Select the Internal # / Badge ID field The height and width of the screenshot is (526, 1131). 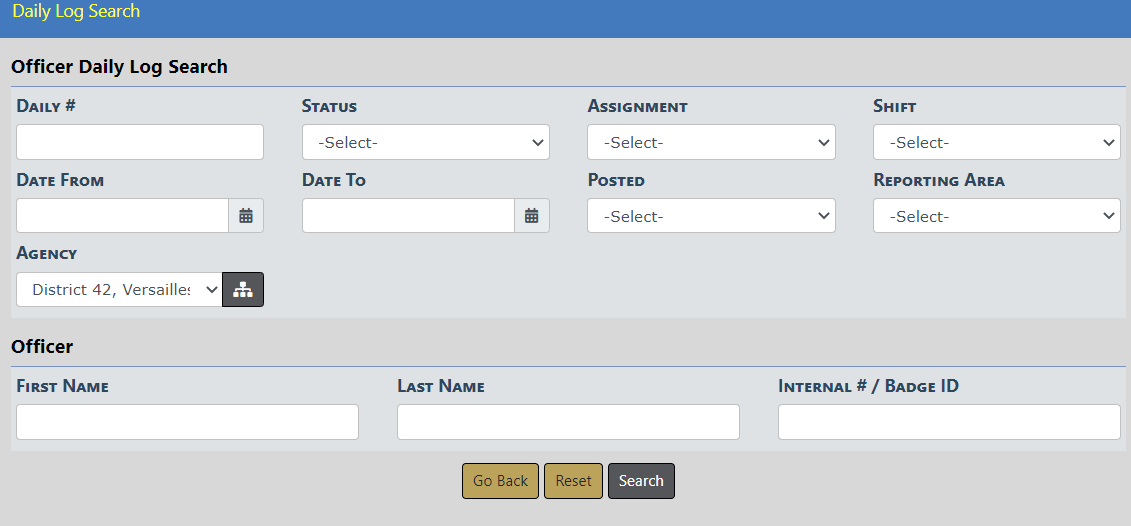[949, 422]
